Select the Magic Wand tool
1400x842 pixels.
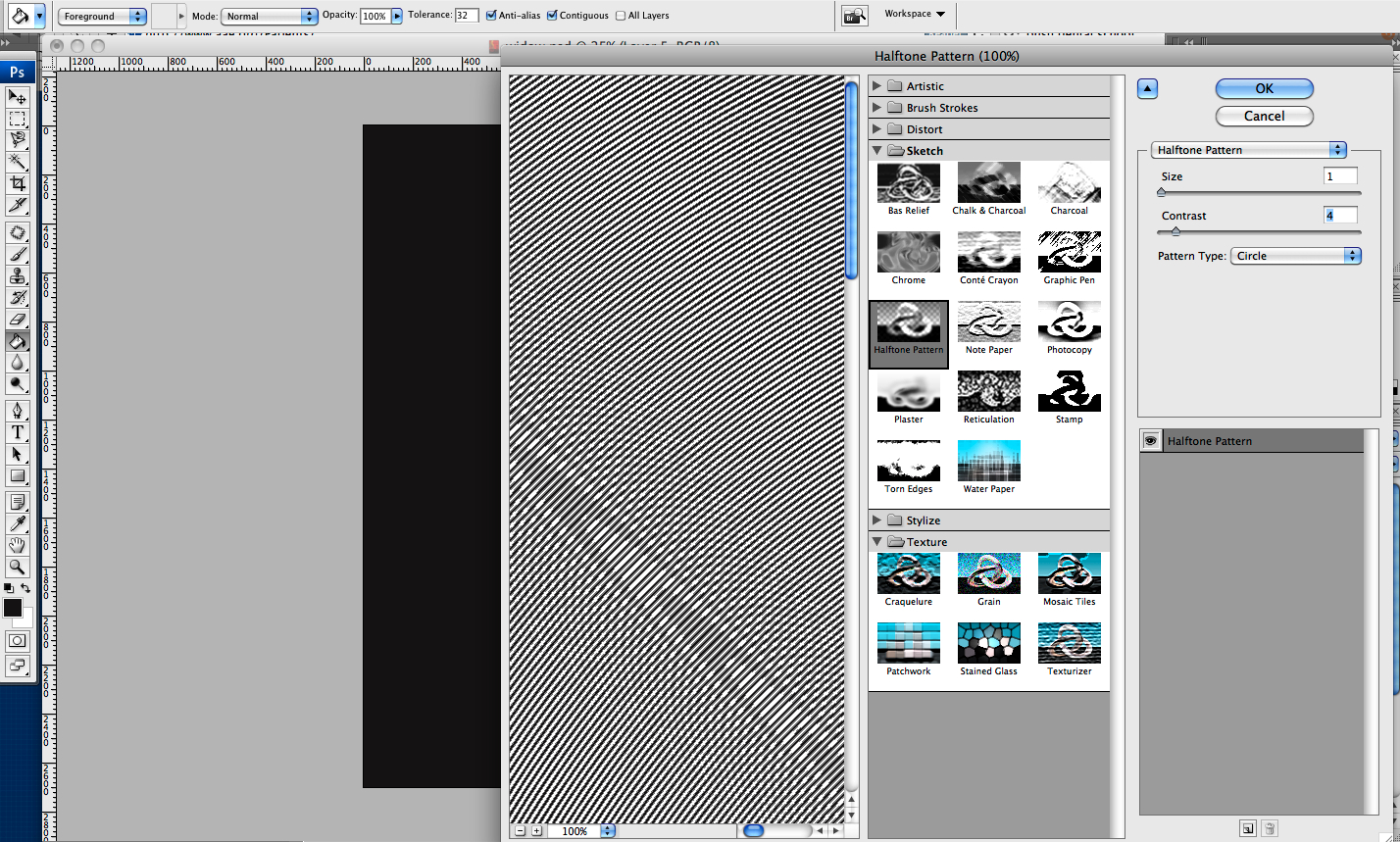coord(18,162)
